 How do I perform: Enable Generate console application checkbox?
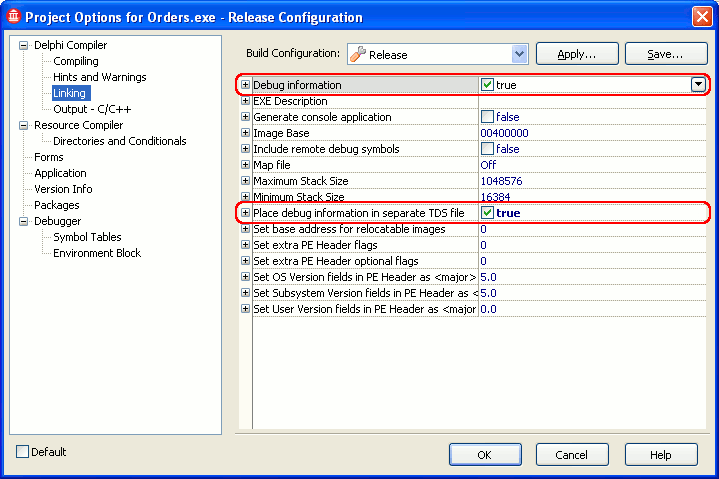(x=487, y=117)
